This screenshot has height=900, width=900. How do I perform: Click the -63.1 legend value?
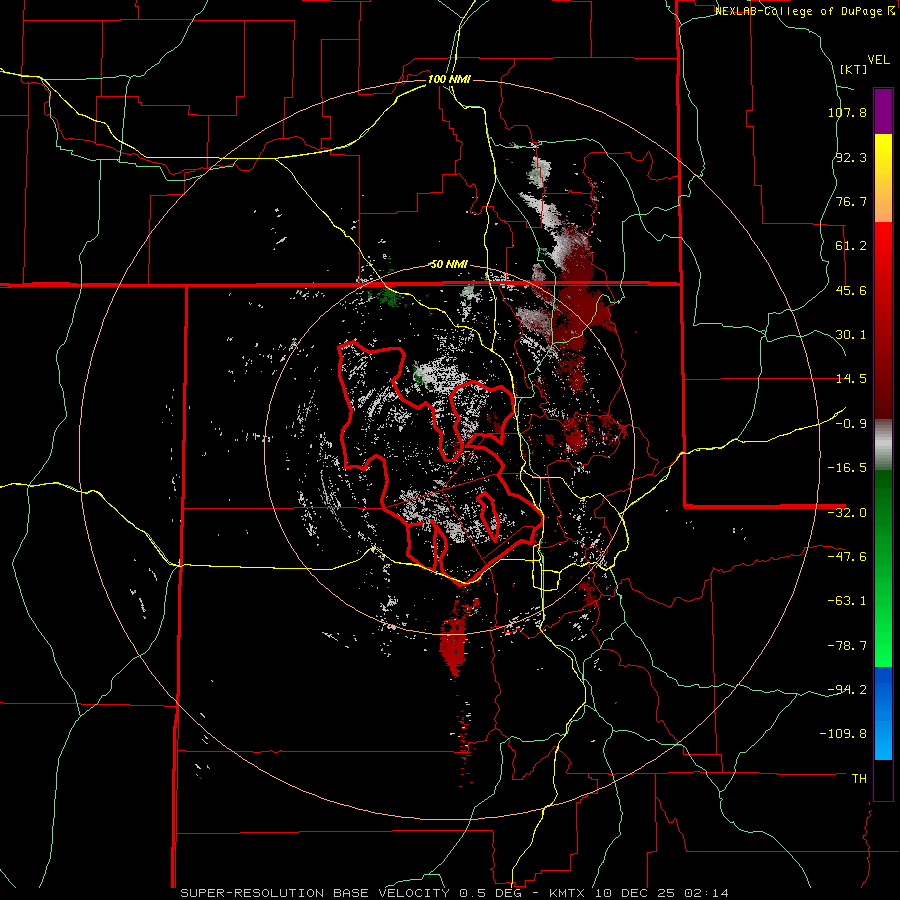click(847, 601)
